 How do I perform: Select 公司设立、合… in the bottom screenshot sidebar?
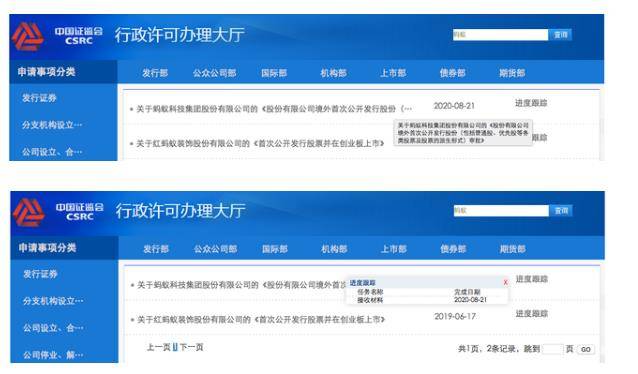click(53, 328)
